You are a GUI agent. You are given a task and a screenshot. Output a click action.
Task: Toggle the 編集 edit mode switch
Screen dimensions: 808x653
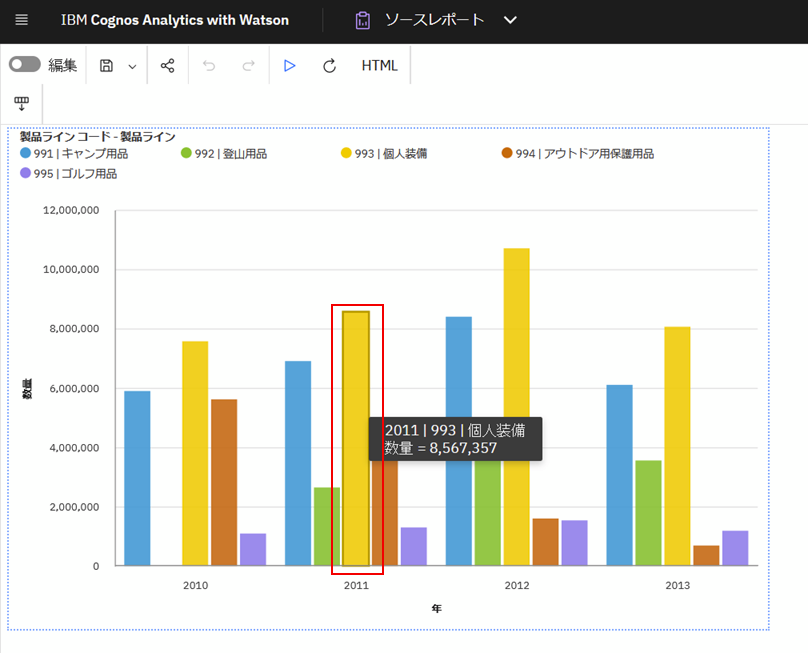[25, 64]
